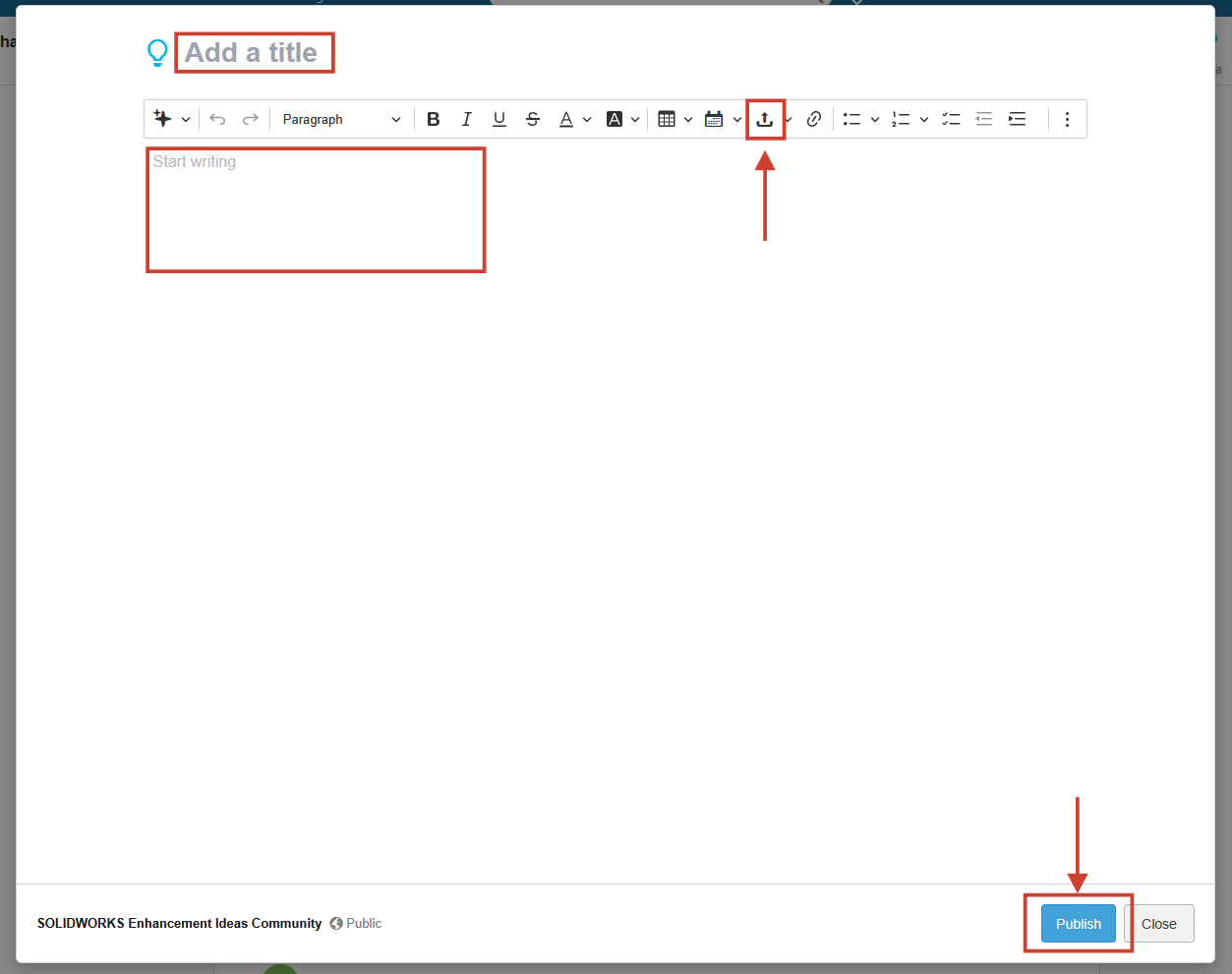Click the Public visibility globe icon

pos(336,923)
